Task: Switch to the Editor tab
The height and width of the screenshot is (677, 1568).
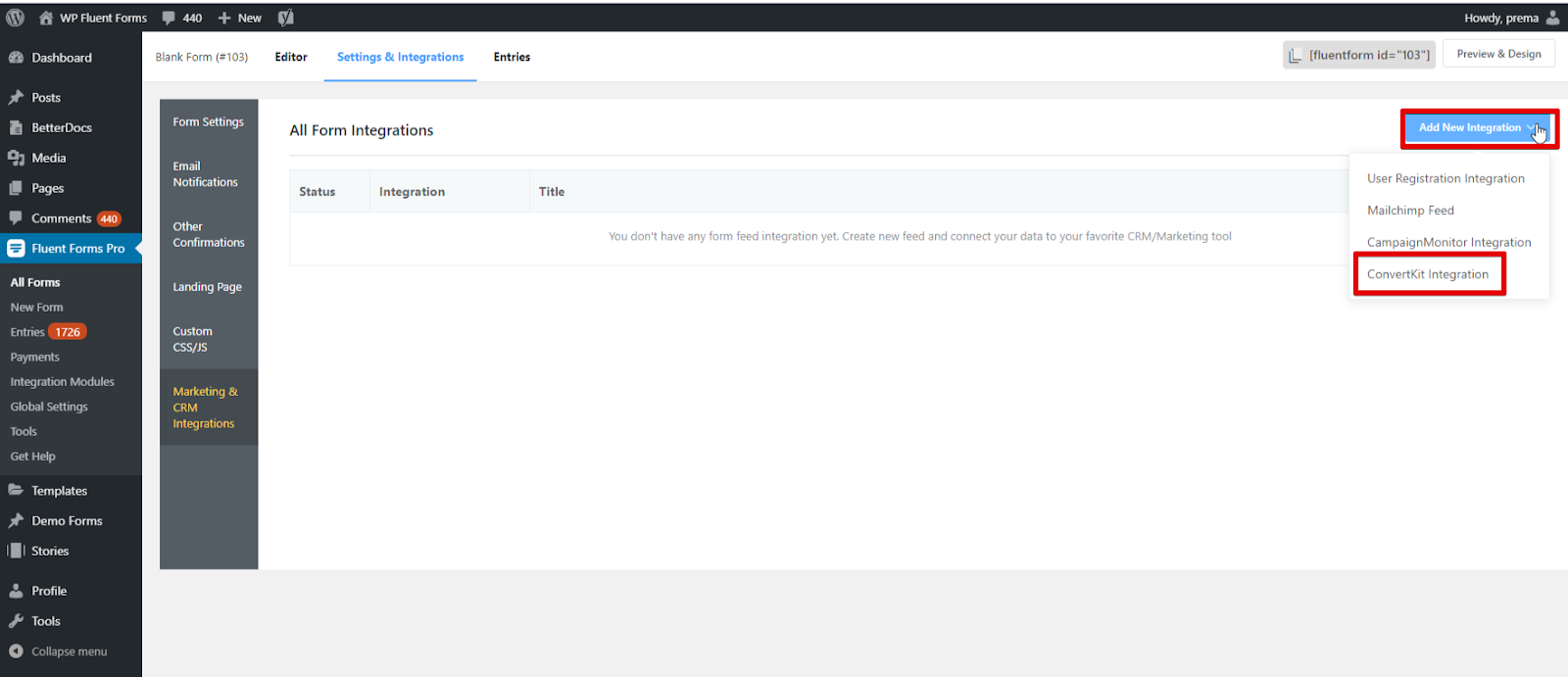Action: coord(291,57)
